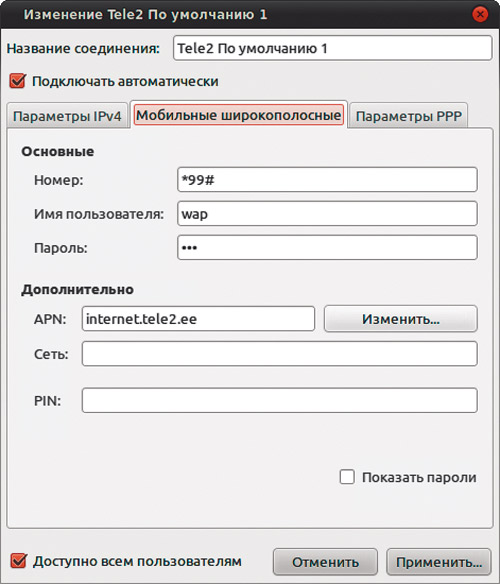
Task: Click into the Пароль password field
Action: click(327, 248)
